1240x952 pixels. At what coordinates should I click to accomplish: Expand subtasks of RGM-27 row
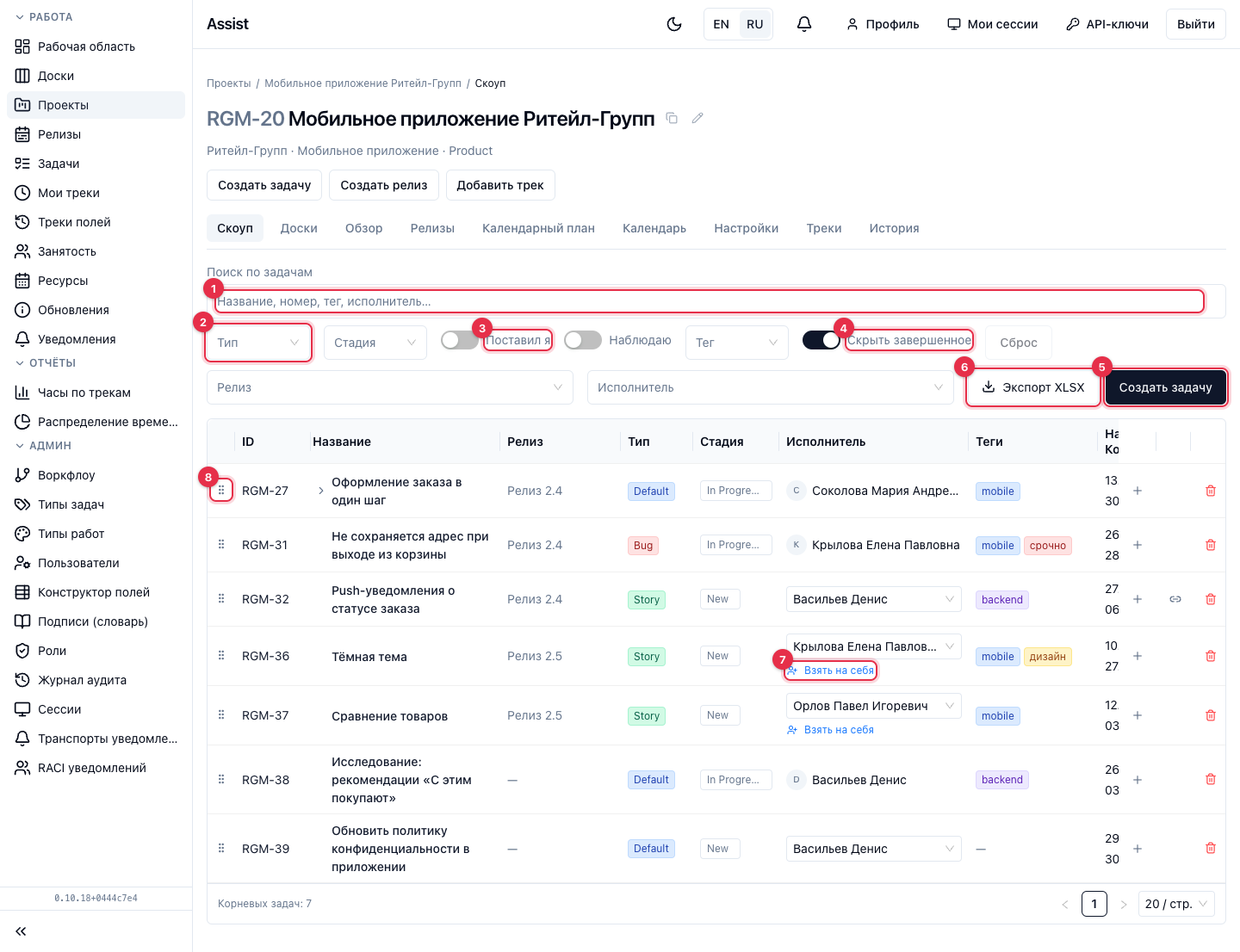click(x=321, y=491)
